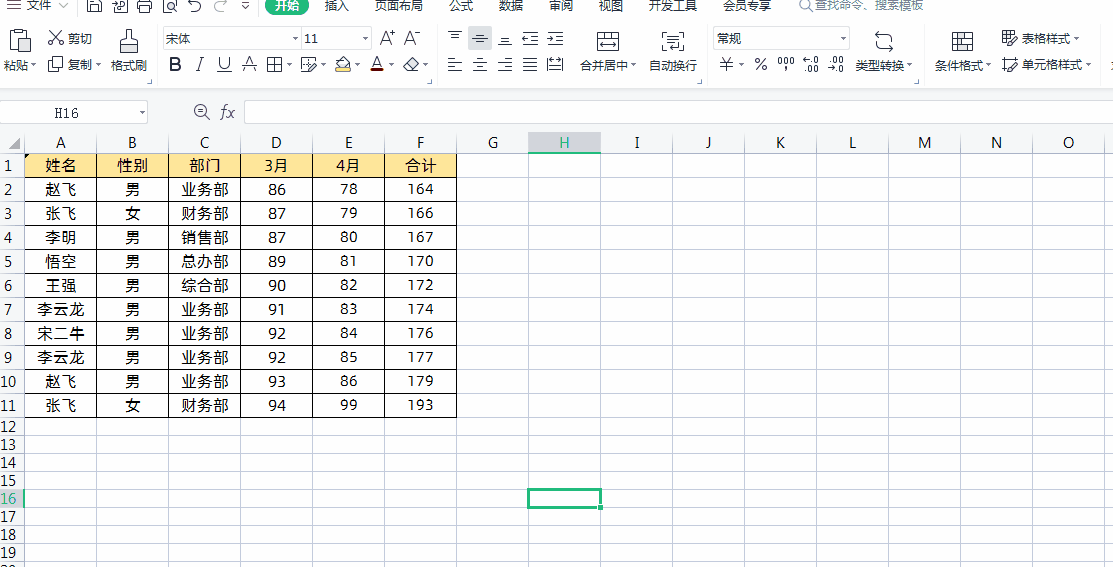Screen dimensions: 1113x567
Task: Open Print Preview icon
Action: [169, 6]
